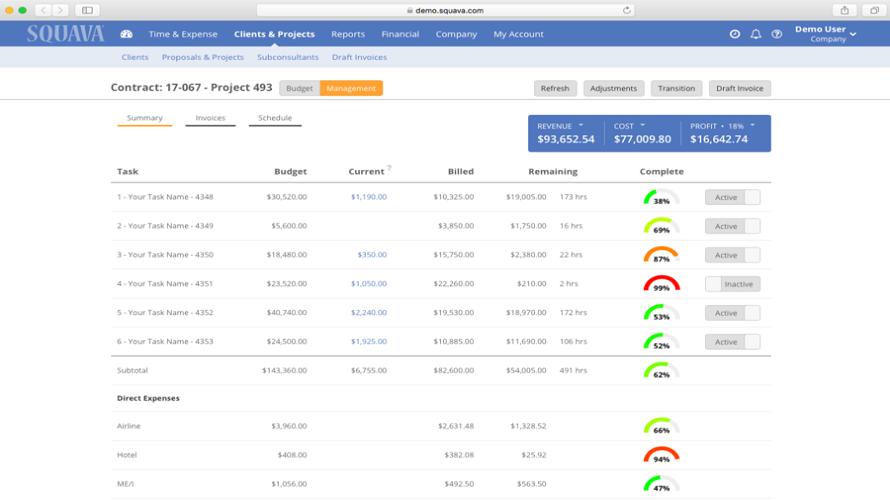
Task: Click help icon beside Current column
Action: [389, 168]
